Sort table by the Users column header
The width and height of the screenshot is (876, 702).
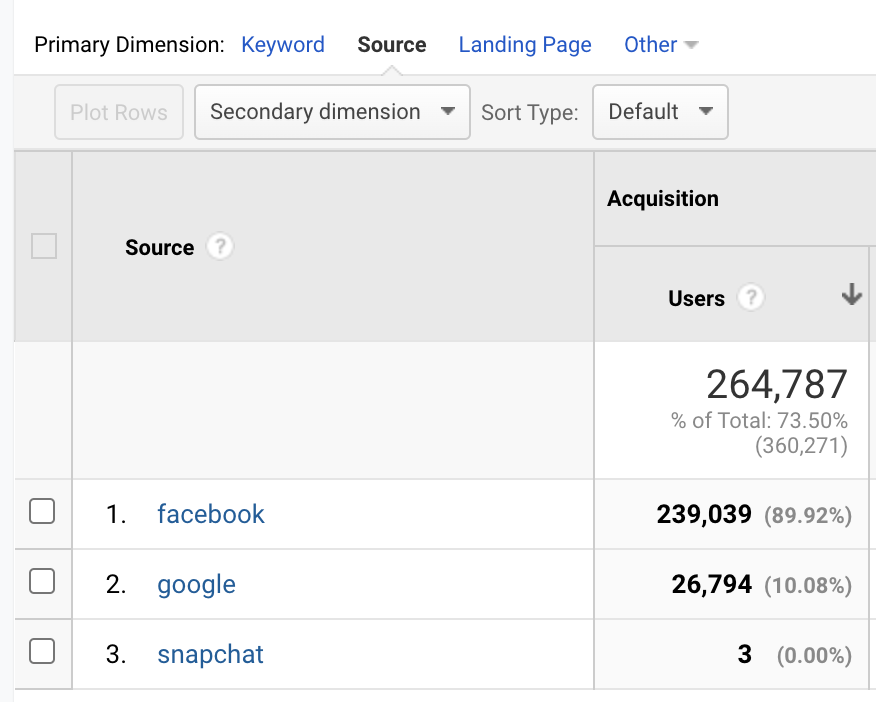click(696, 298)
